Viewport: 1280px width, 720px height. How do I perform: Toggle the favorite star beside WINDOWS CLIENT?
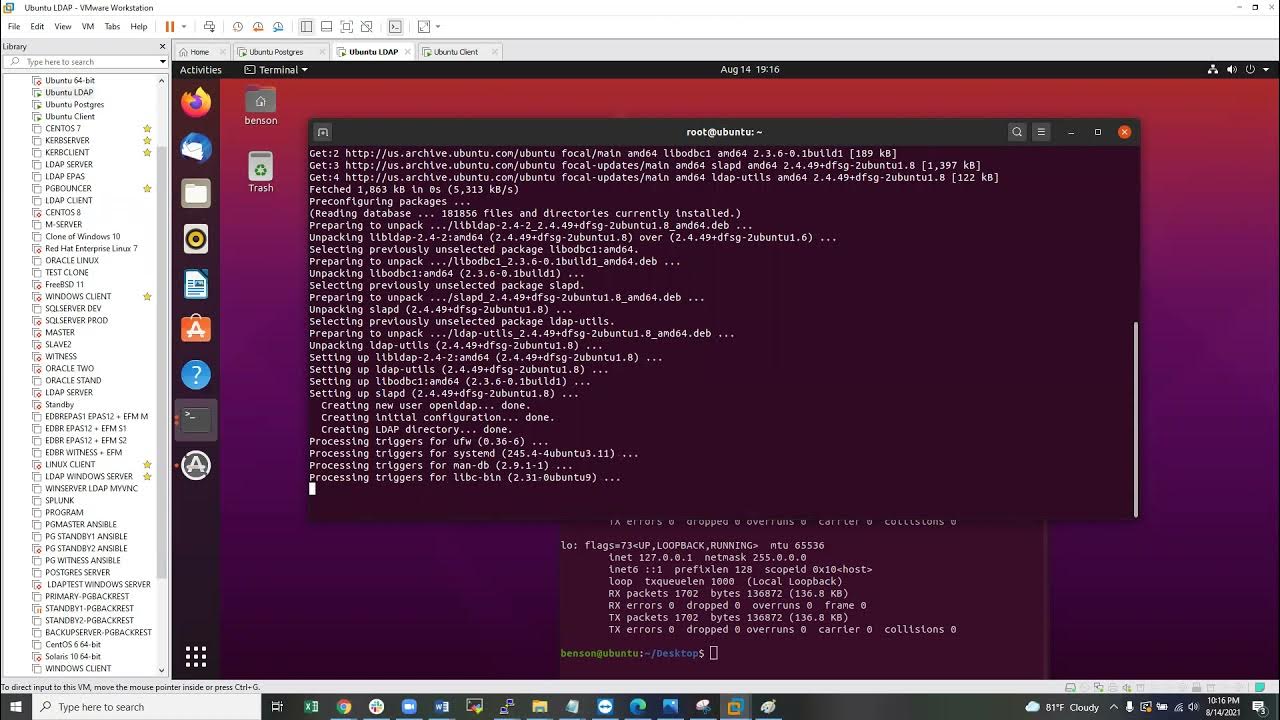tap(147, 296)
